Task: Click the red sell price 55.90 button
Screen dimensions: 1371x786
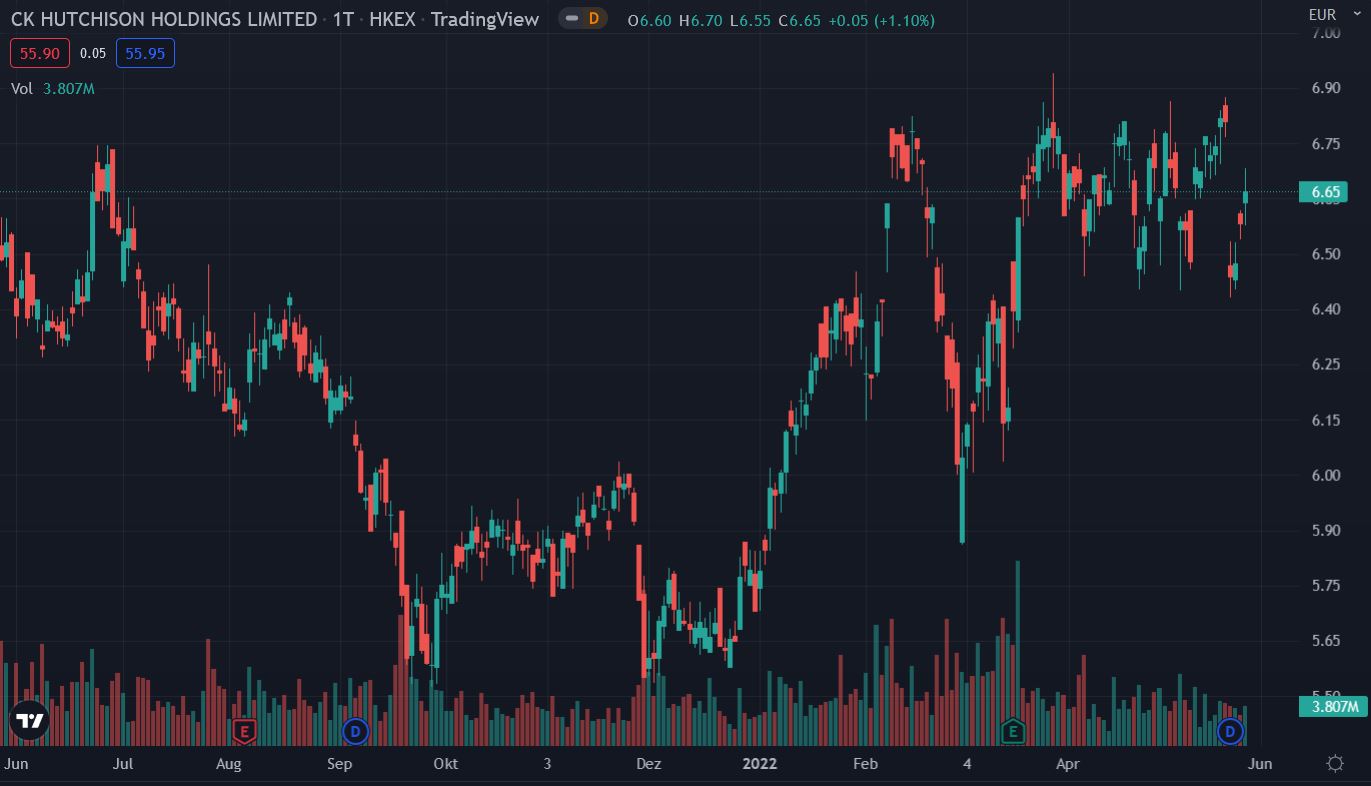Action: click(x=40, y=53)
